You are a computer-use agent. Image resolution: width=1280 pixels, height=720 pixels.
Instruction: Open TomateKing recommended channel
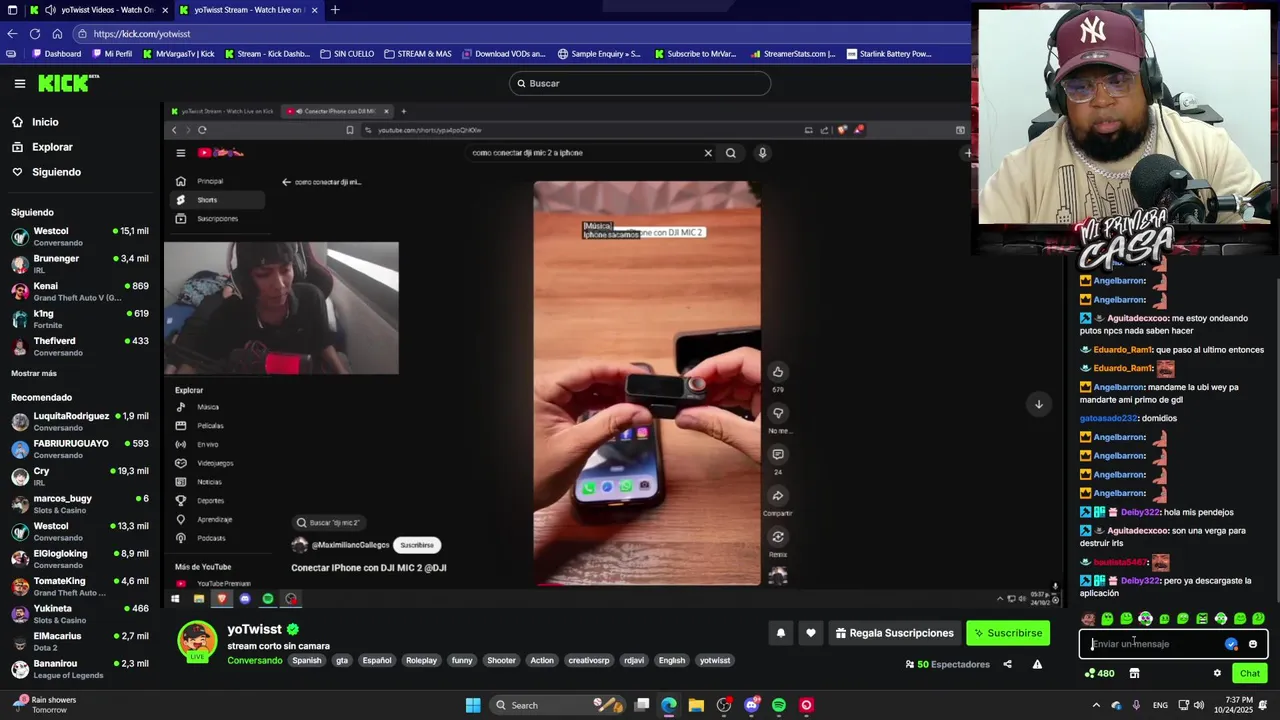tap(80, 586)
